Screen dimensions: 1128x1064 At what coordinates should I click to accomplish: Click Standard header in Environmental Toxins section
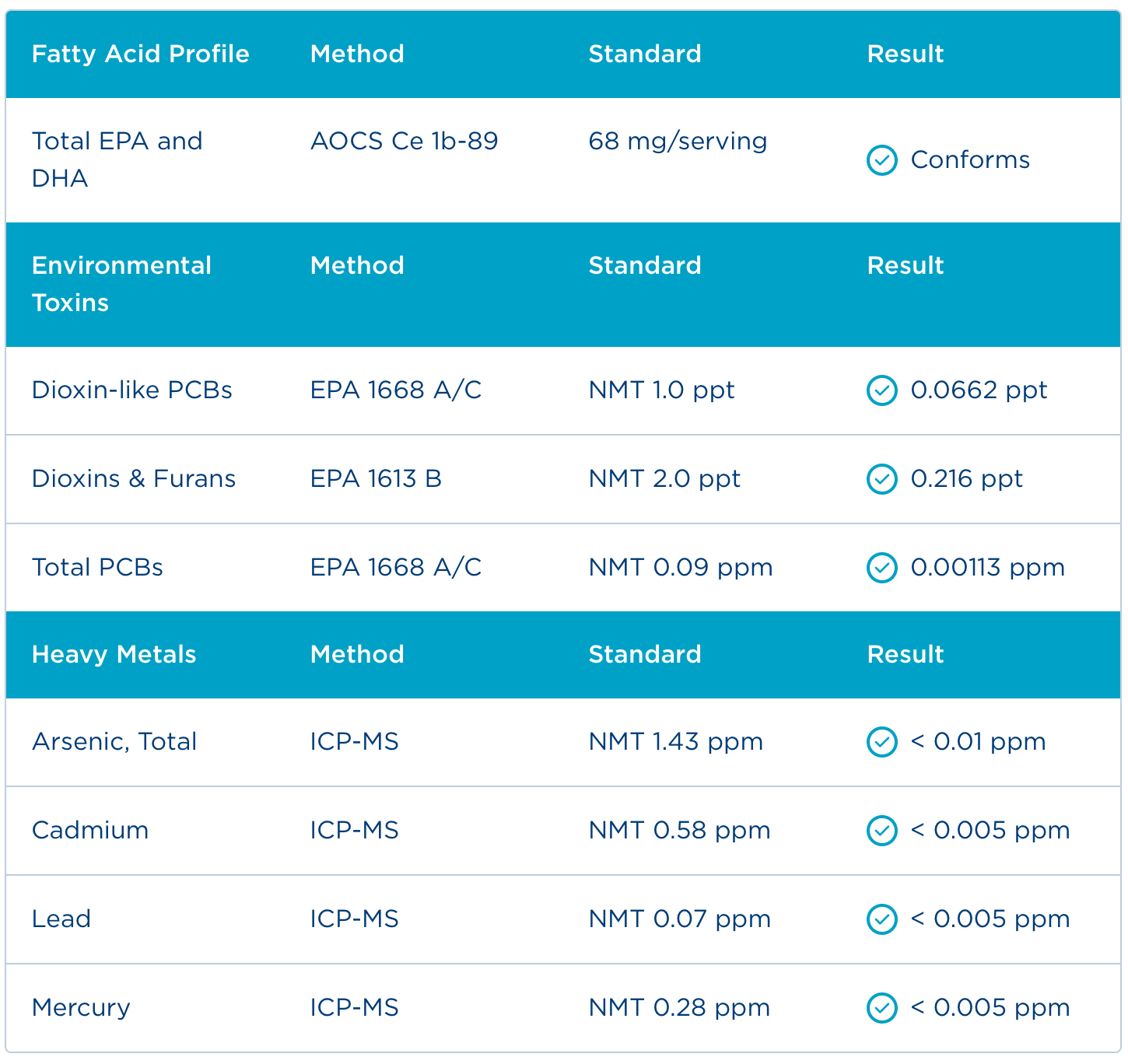pyautogui.click(x=645, y=265)
